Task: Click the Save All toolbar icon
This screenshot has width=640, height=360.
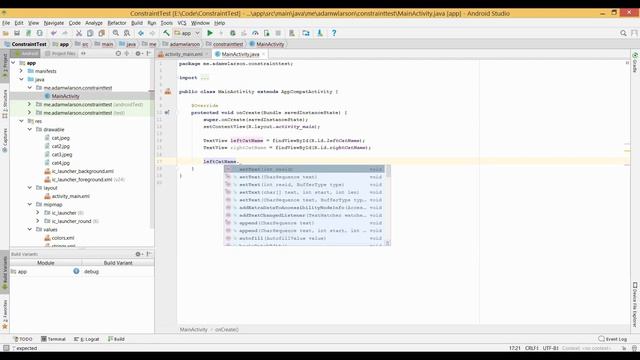Action: click(x=17, y=33)
